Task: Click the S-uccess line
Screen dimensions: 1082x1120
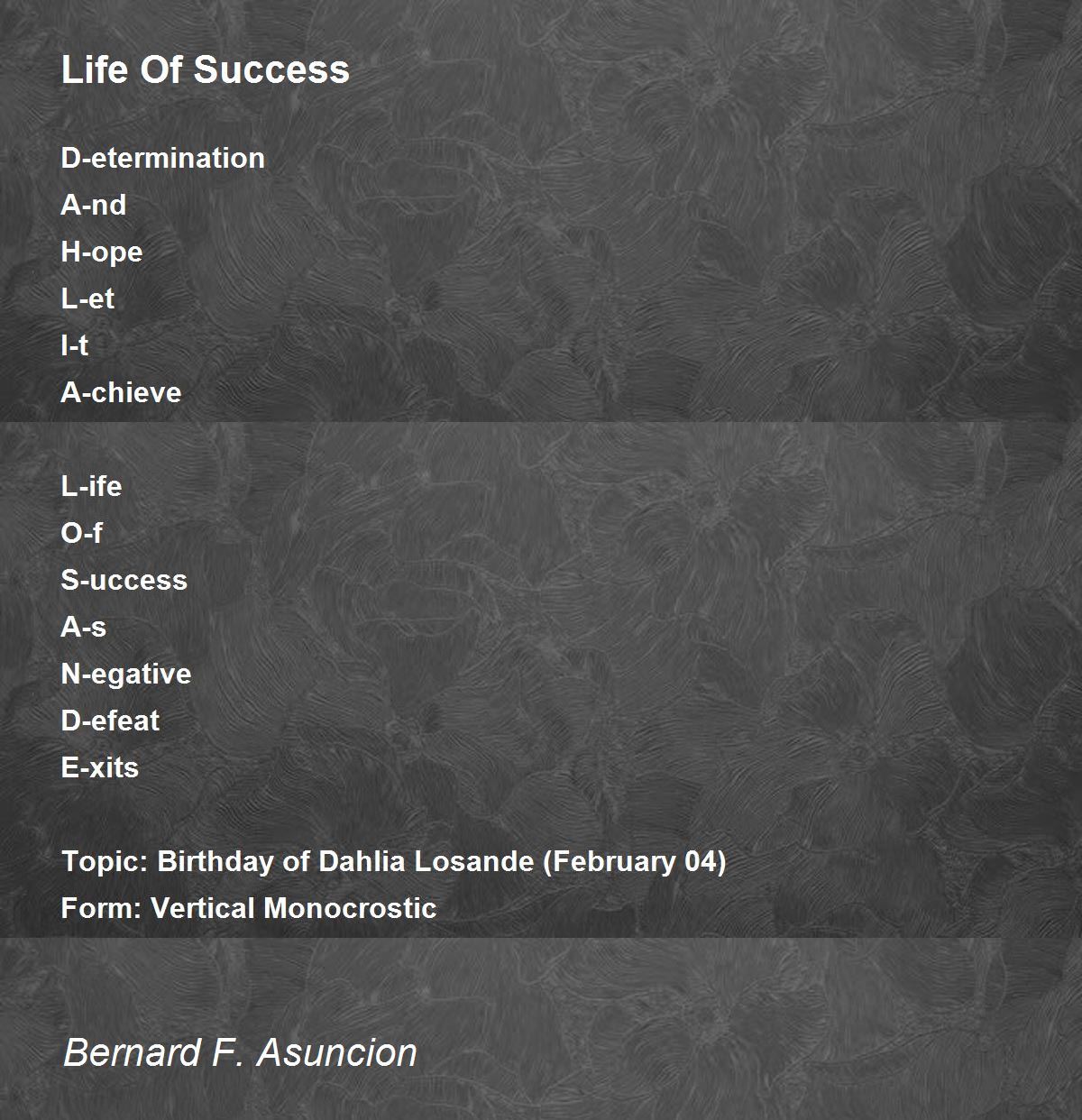Action: [124, 580]
